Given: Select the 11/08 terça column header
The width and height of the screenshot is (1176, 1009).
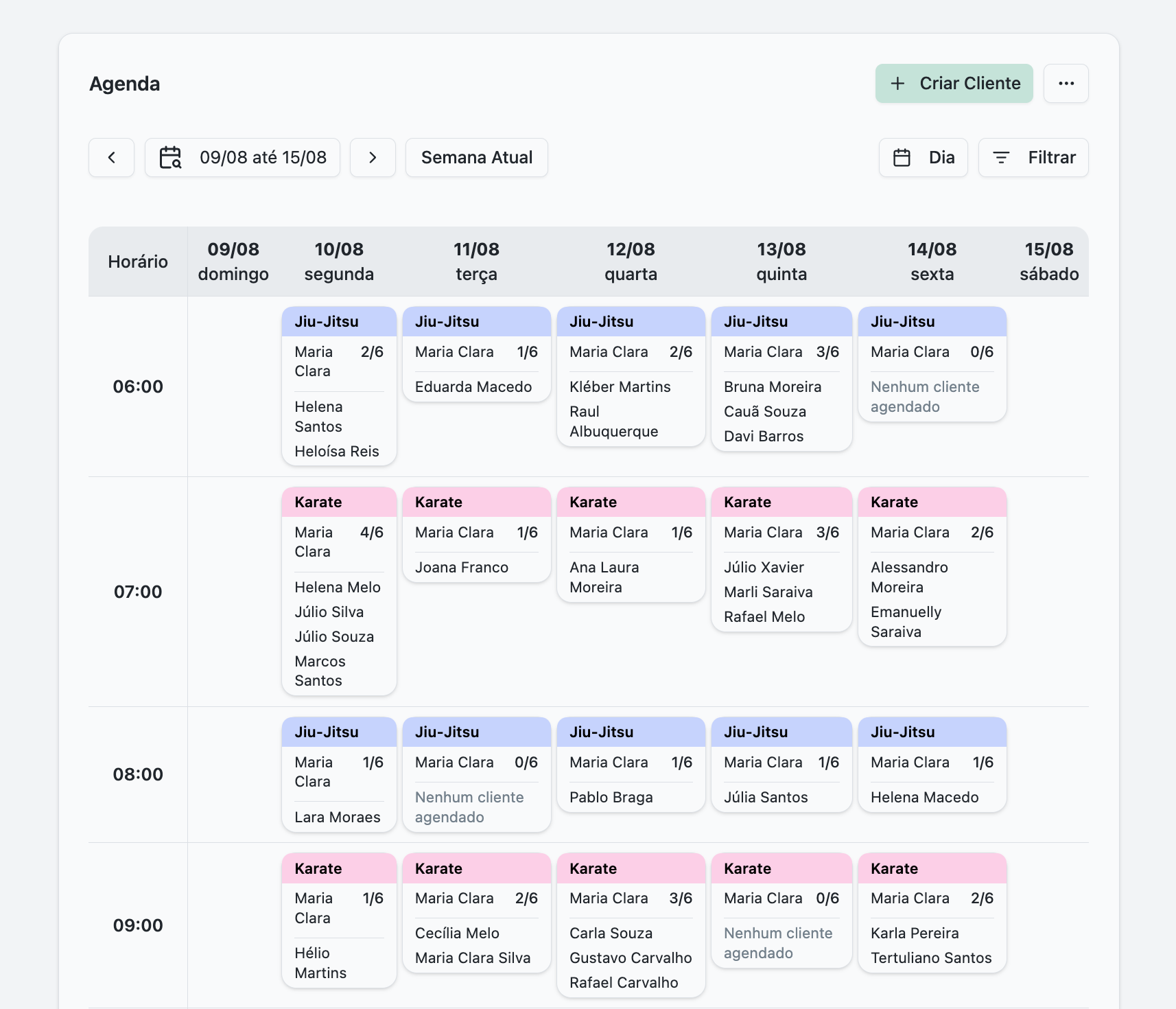Looking at the screenshot, I should point(477,262).
